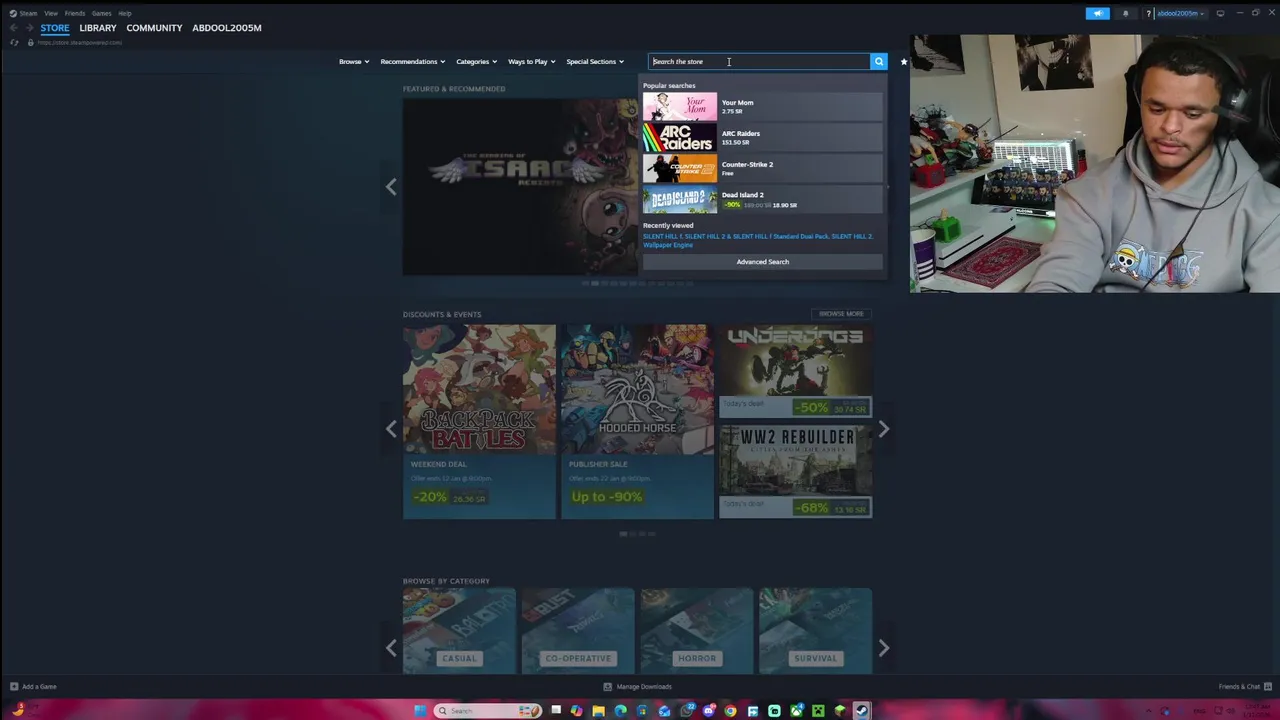Click the Steam taskbar icon
Image resolution: width=1280 pixels, height=720 pixels.
862,711
